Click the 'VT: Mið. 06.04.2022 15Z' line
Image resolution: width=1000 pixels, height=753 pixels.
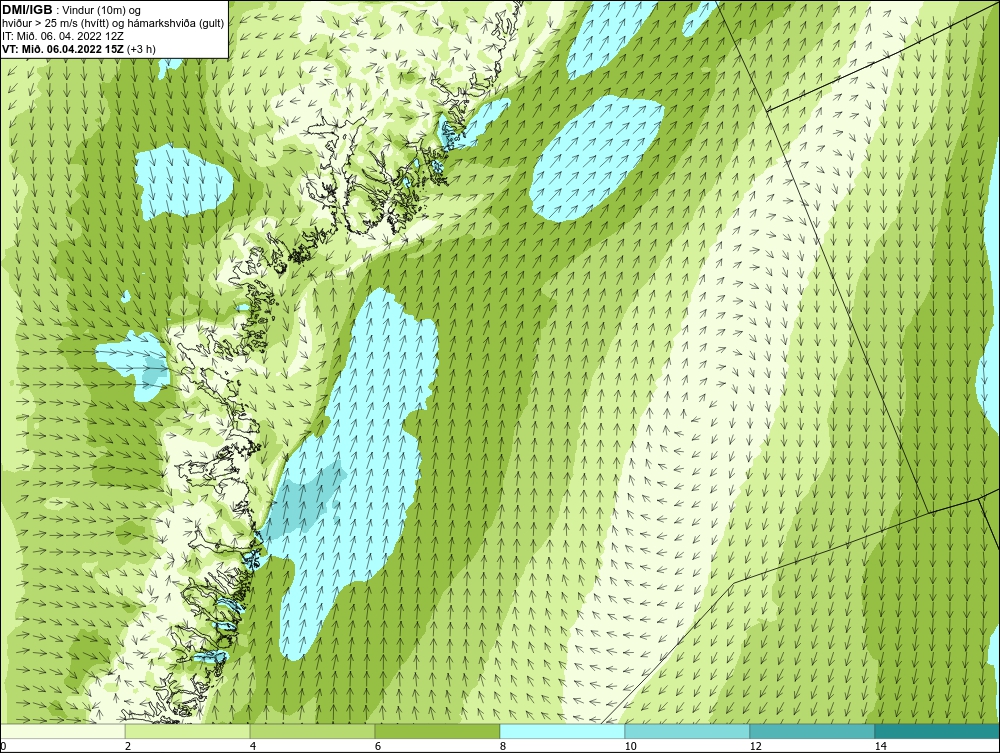point(64,48)
